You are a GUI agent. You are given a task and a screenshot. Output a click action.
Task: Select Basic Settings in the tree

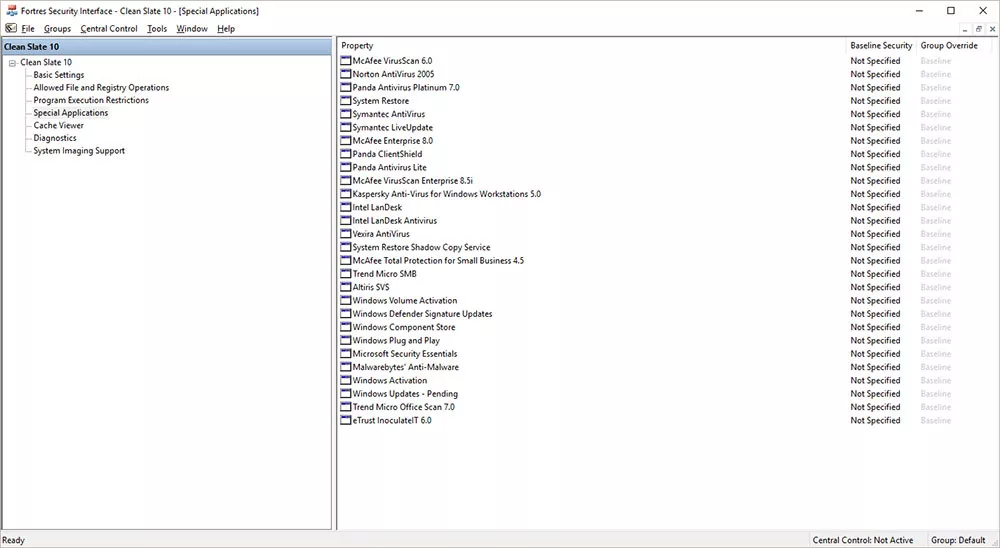[x=59, y=75]
